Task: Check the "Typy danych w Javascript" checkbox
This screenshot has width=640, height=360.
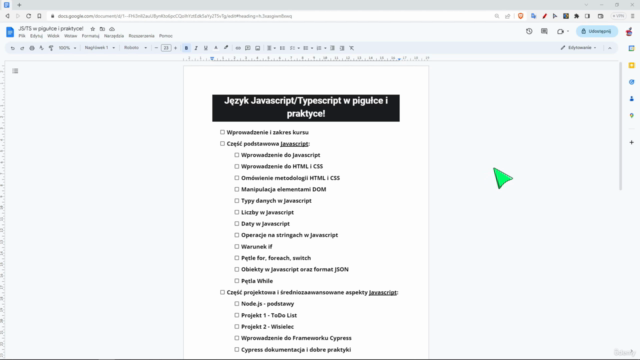Action: (237, 201)
